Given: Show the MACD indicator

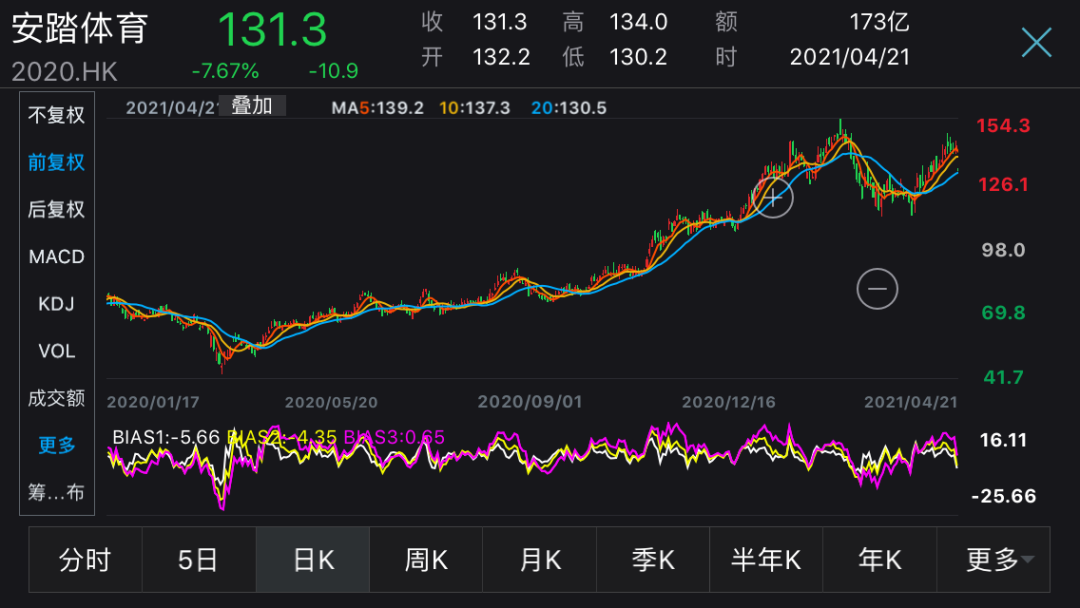Looking at the screenshot, I should coord(56,257).
